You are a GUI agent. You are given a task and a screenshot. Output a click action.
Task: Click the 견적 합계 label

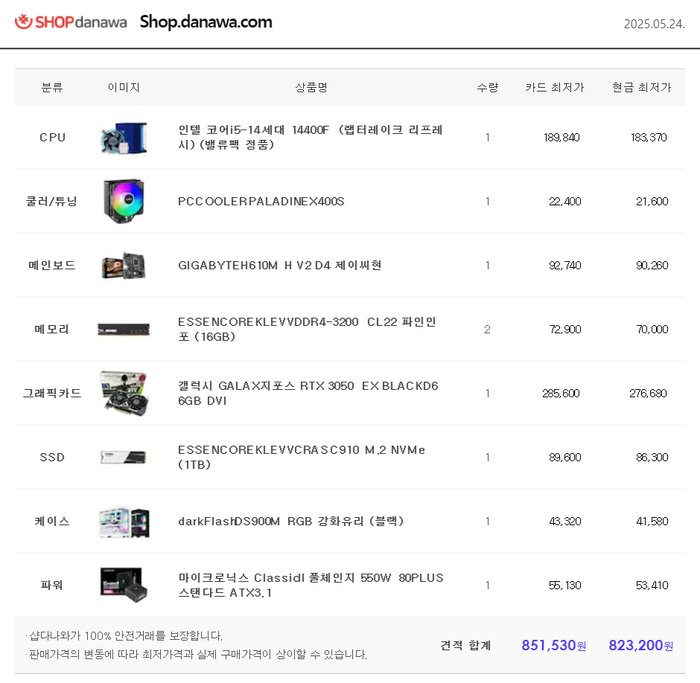(x=466, y=645)
